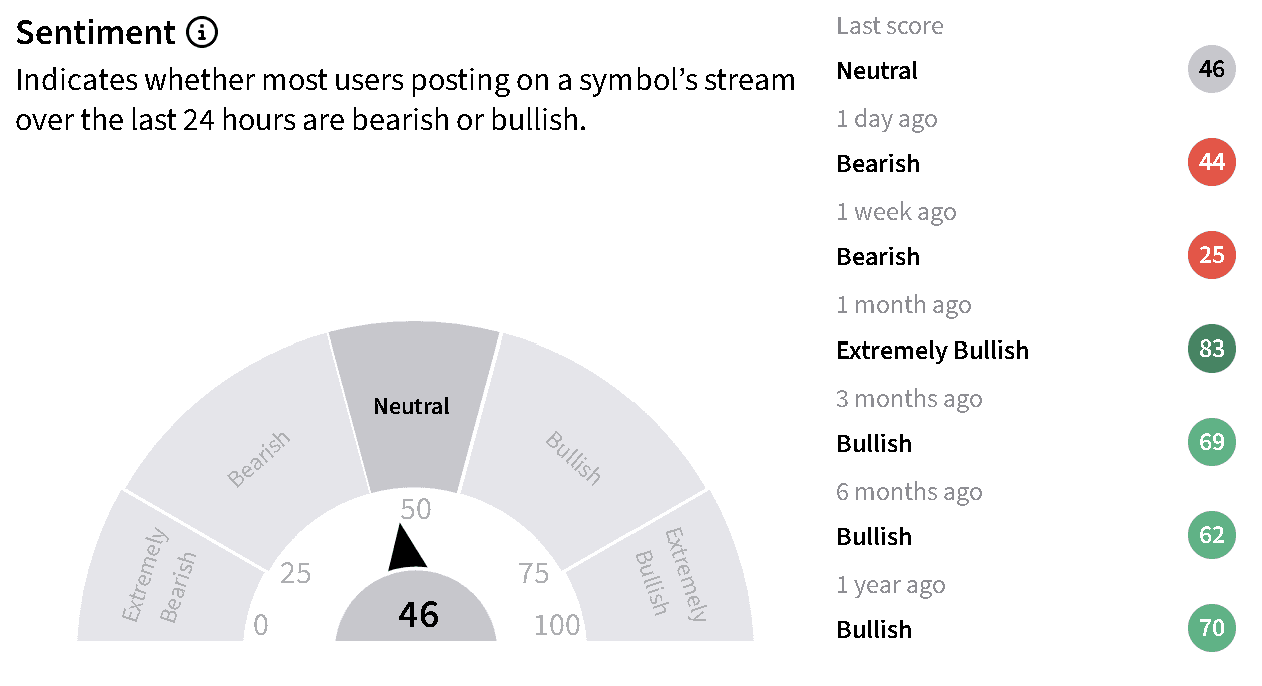Click the Neutral label under Last score
The width and height of the screenshot is (1262, 686).
click(x=877, y=71)
